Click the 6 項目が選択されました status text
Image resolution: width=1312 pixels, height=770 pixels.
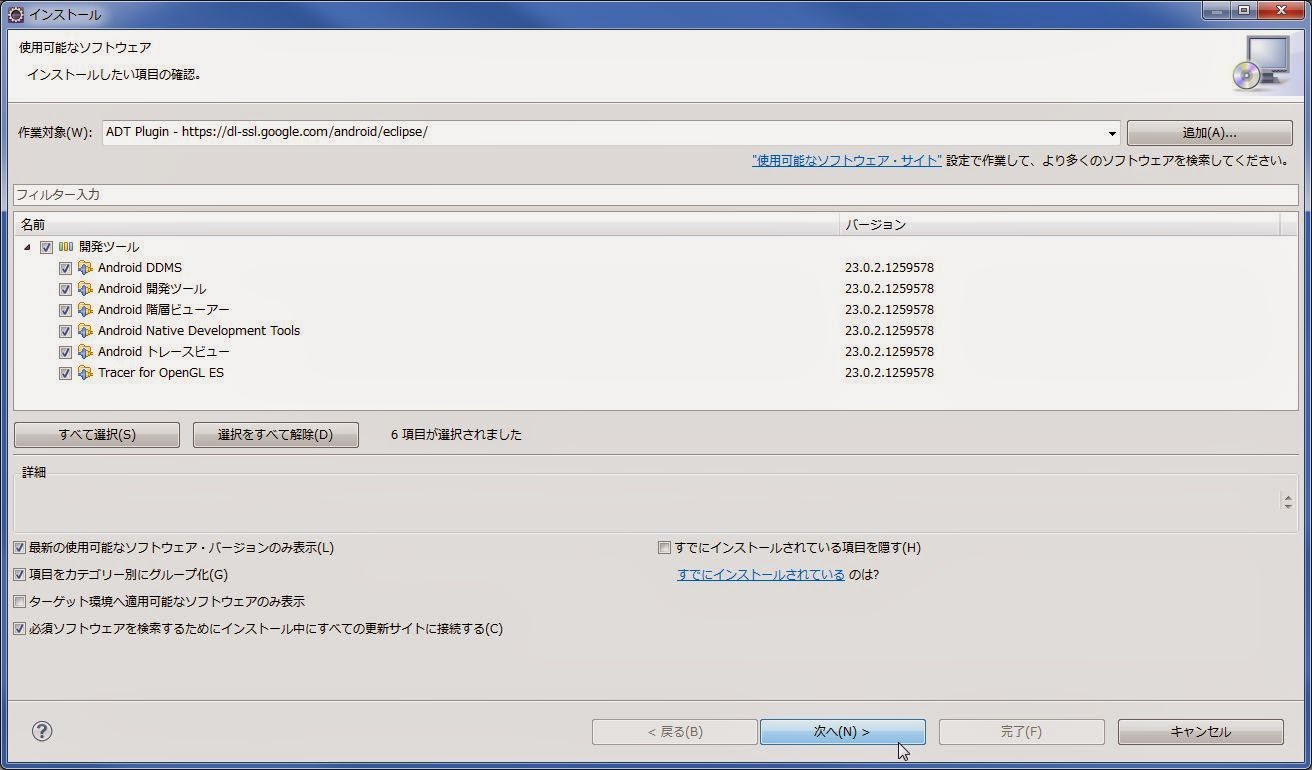click(x=456, y=435)
